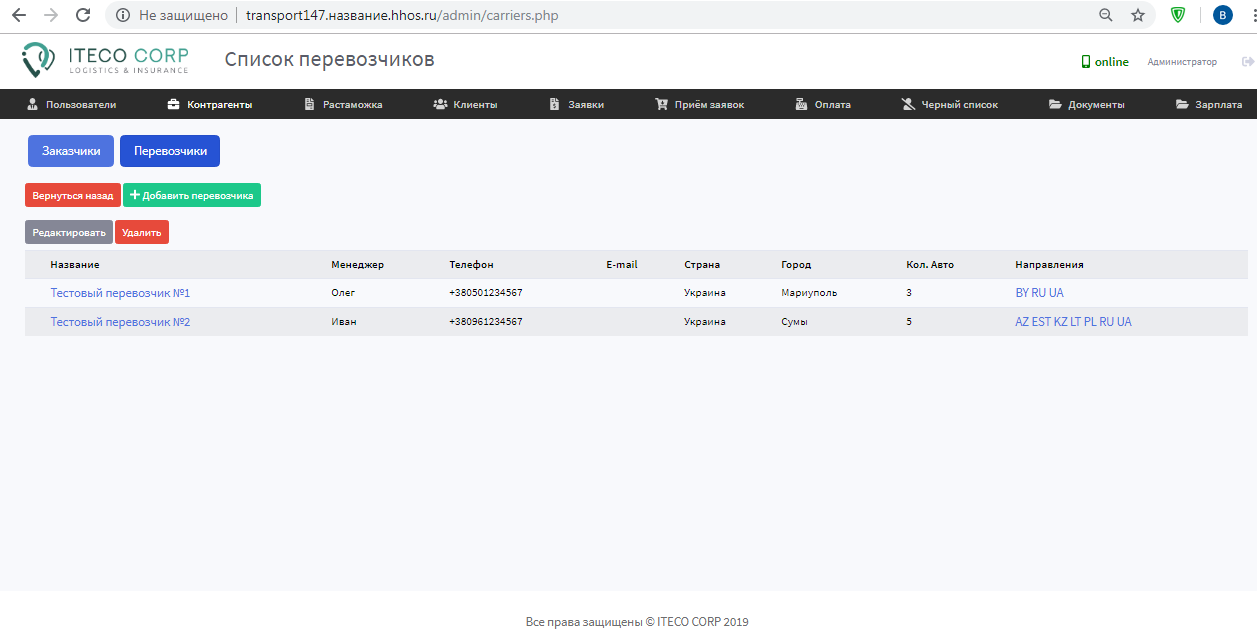This screenshot has width=1257, height=636.
Task: Open the Оплата menu
Action: [823, 104]
